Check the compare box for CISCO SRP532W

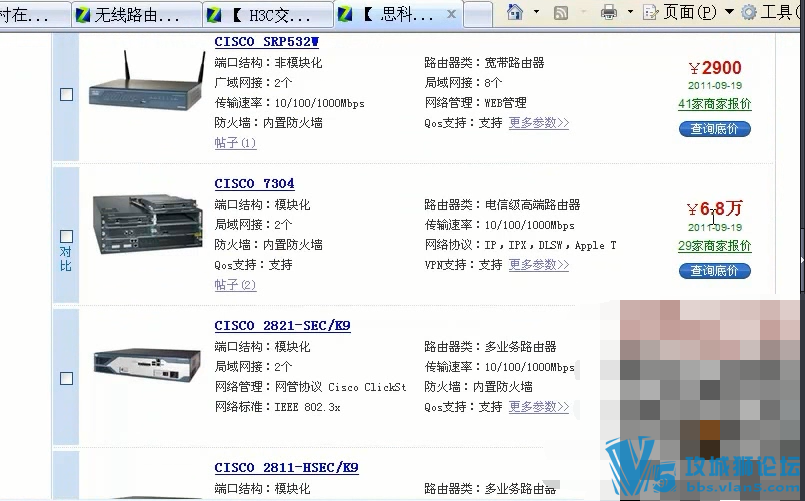click(66, 94)
